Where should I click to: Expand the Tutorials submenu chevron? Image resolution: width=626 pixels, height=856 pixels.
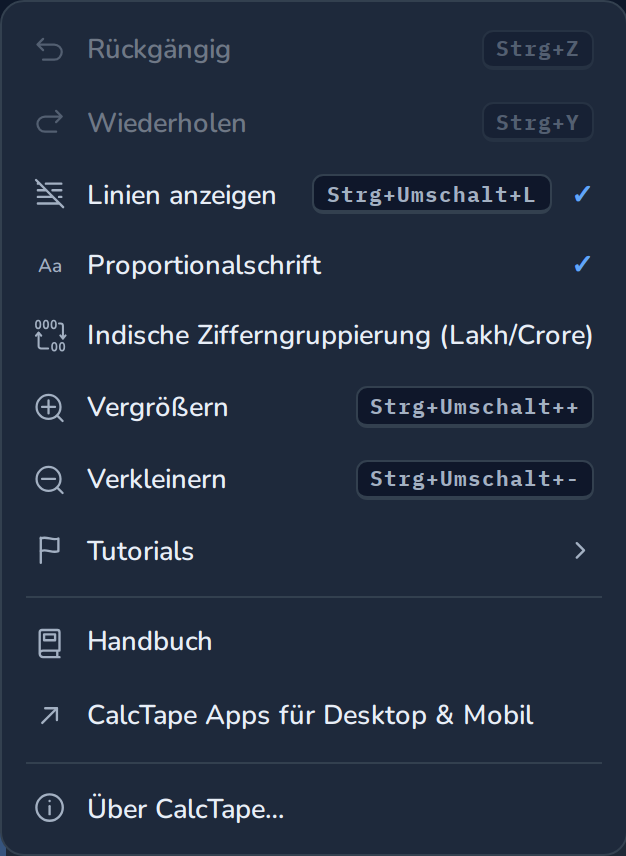point(580,550)
